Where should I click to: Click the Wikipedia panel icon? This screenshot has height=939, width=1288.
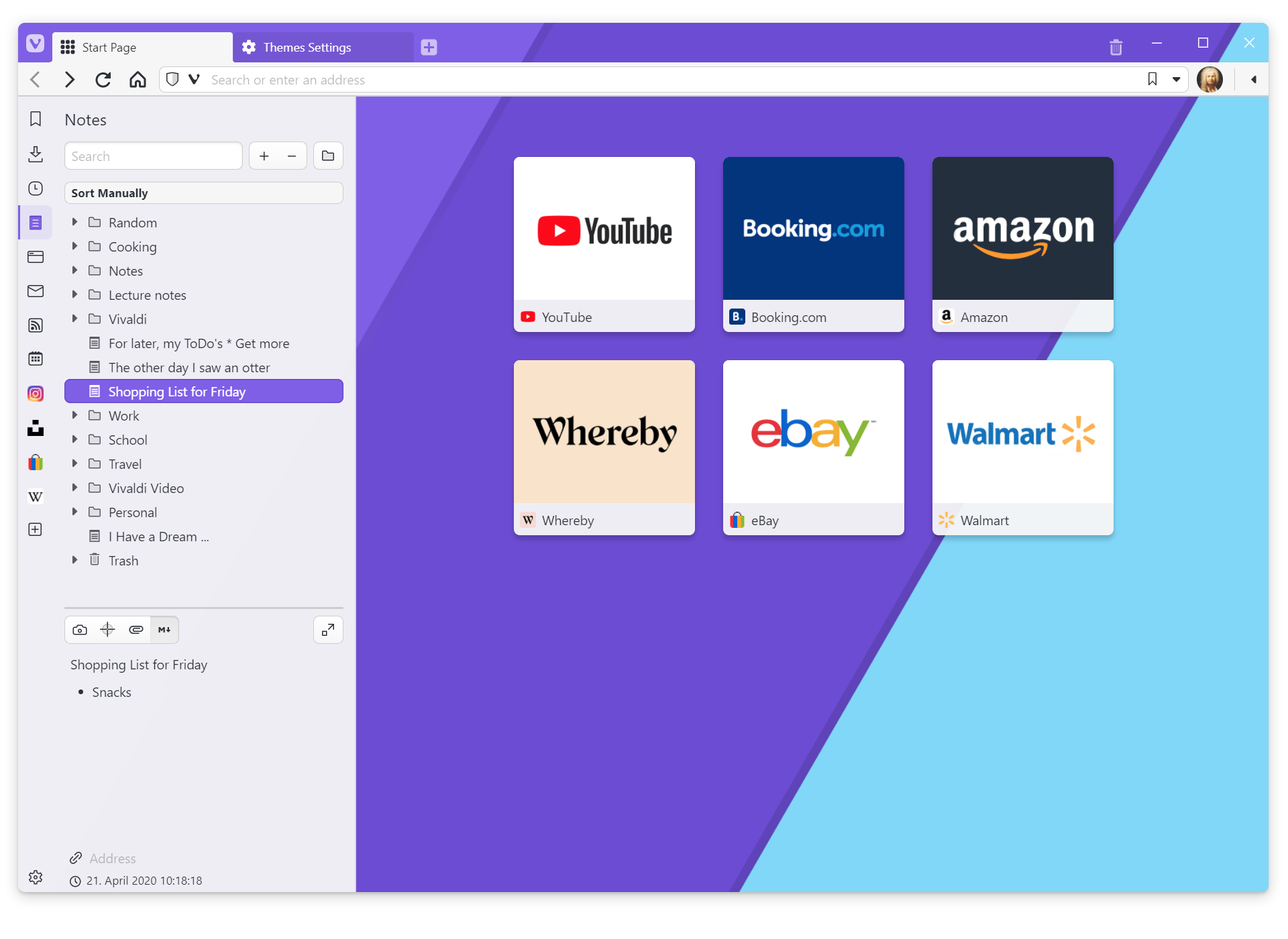[35, 496]
